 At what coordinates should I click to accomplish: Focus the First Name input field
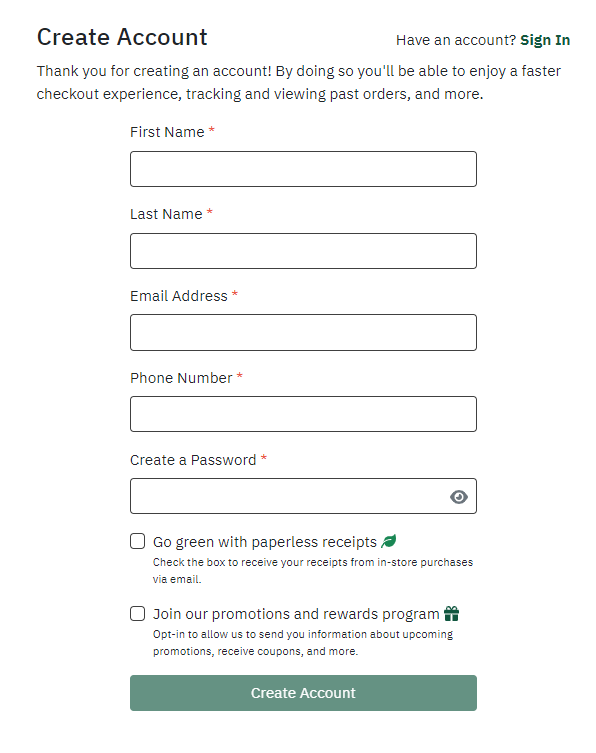(303, 169)
